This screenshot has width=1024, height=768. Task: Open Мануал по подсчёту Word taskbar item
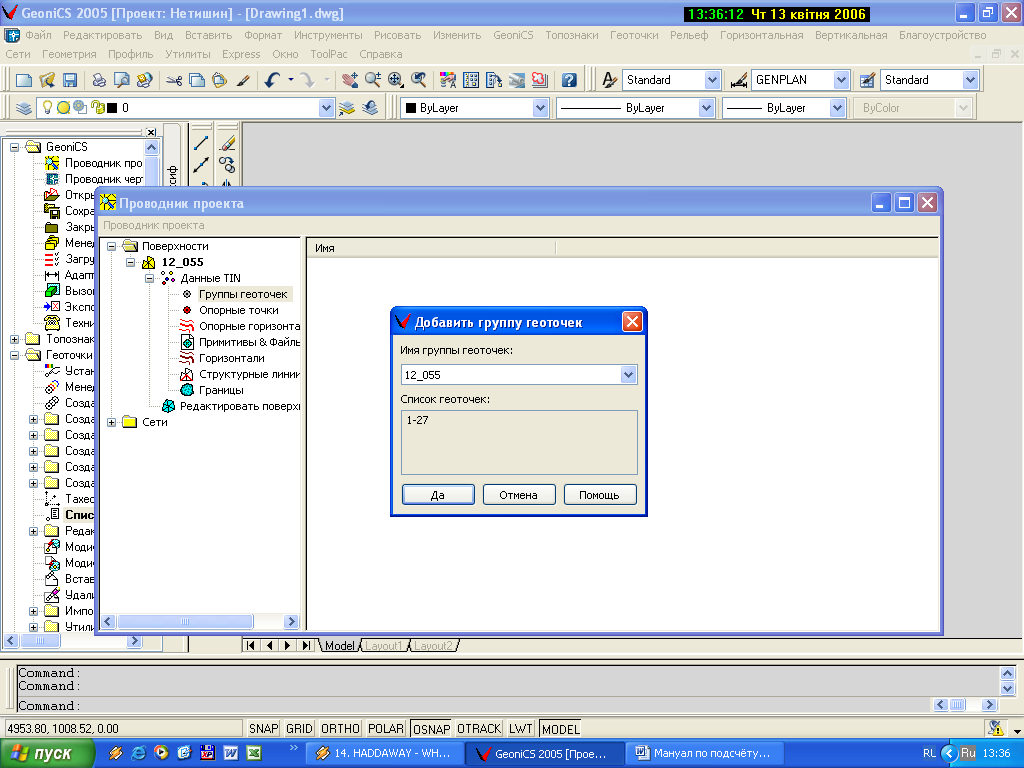point(704,754)
